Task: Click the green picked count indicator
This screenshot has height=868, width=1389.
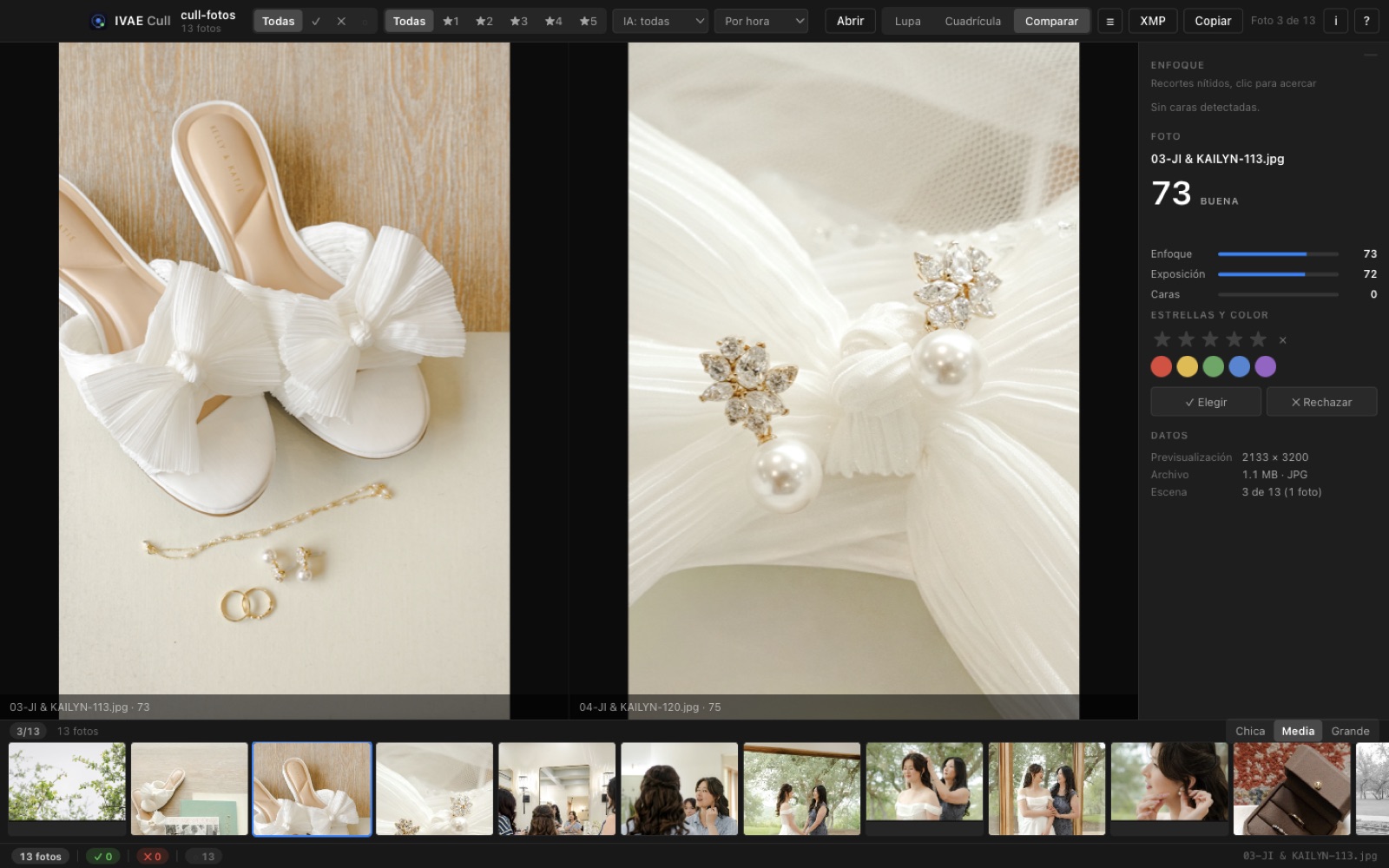Action: coord(103,856)
